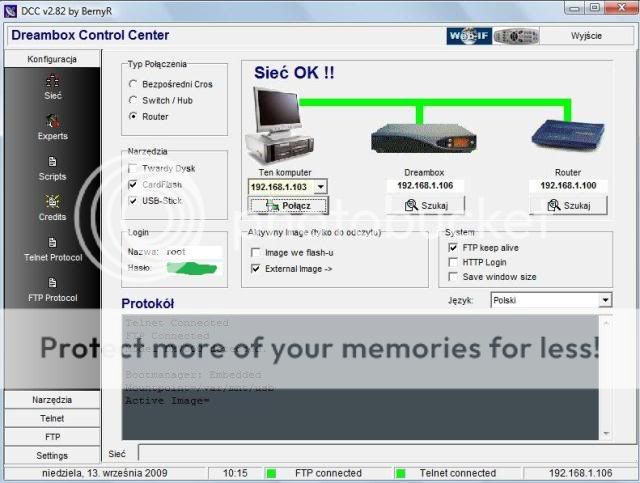
Task: Open the Scripts document icon
Action: [x=52, y=162]
